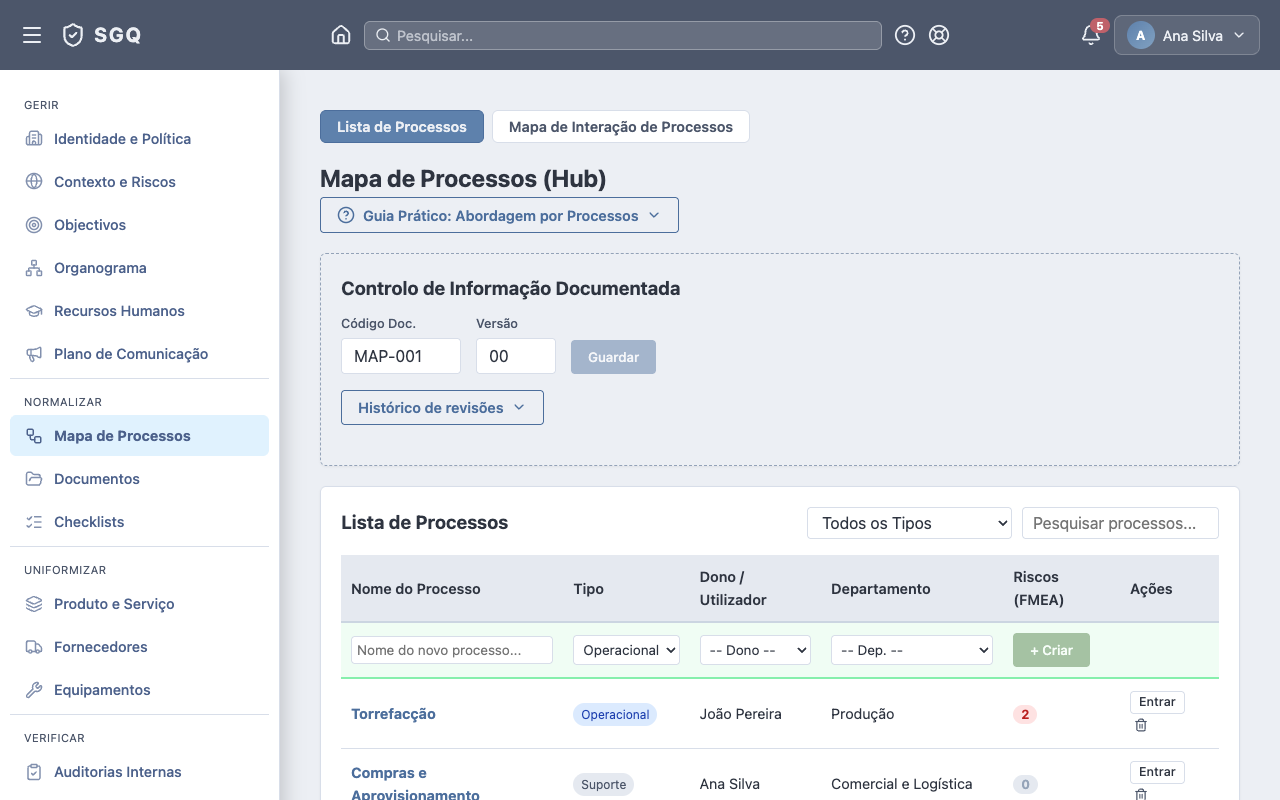Click Auditorias Internas clipboard icon
Screen dimensions: 1280x800
coord(34,772)
